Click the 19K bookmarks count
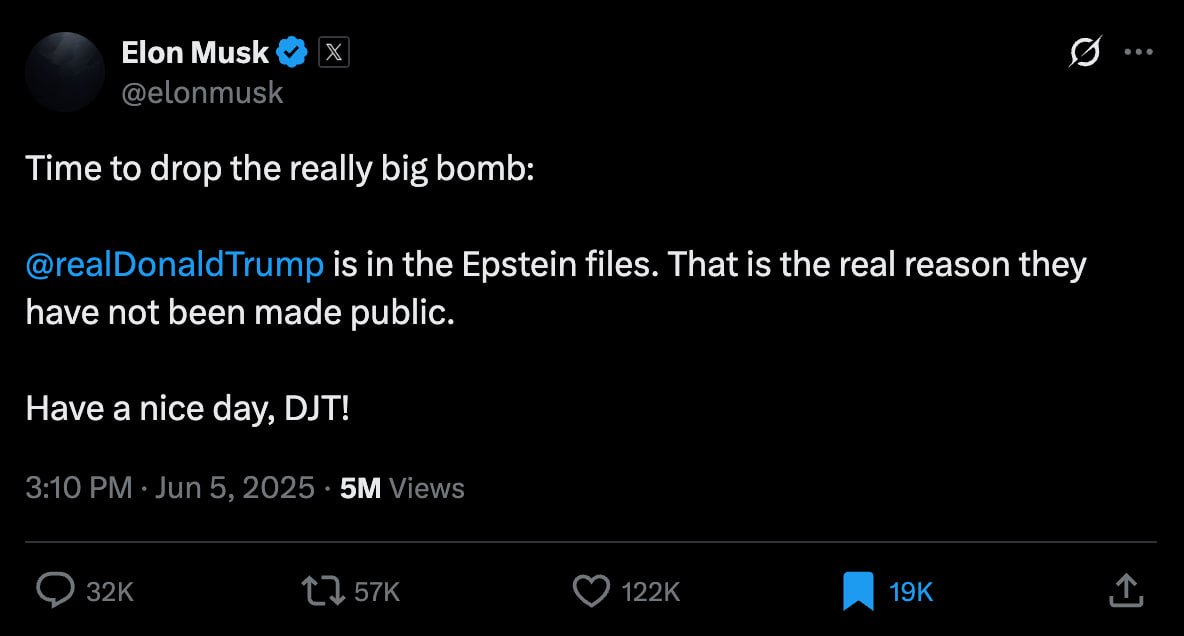Viewport: 1184px width, 636px height. pyautogui.click(x=911, y=592)
